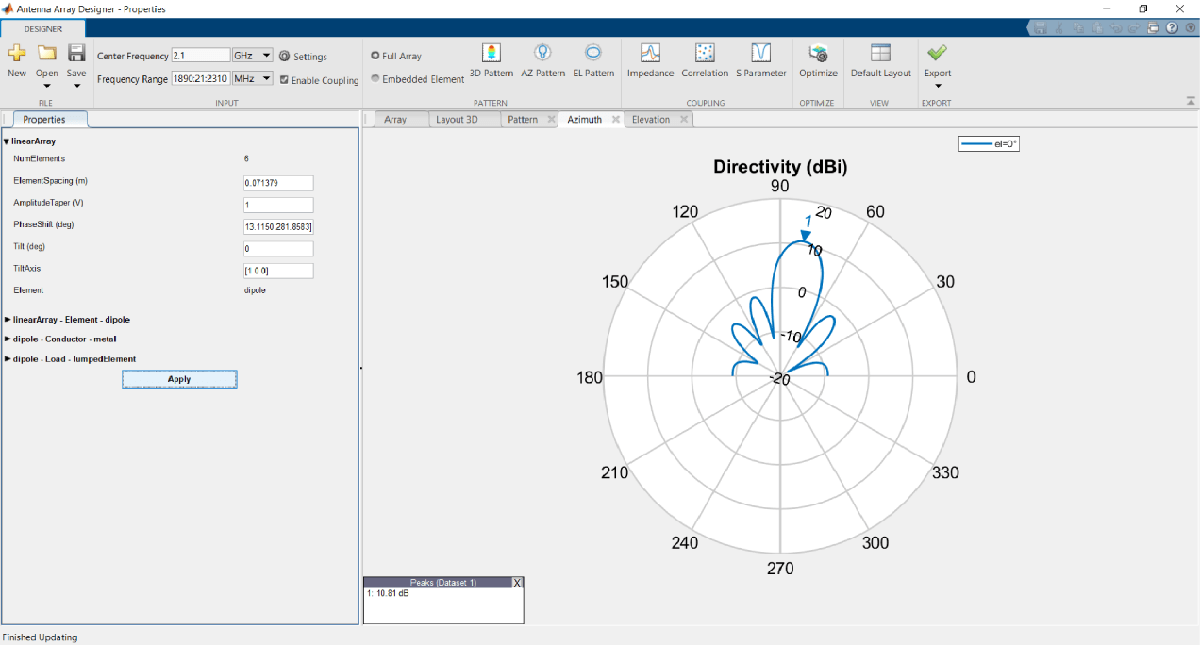Open frequency Settings
Image resolution: width=1200 pixels, height=645 pixels.
point(304,57)
